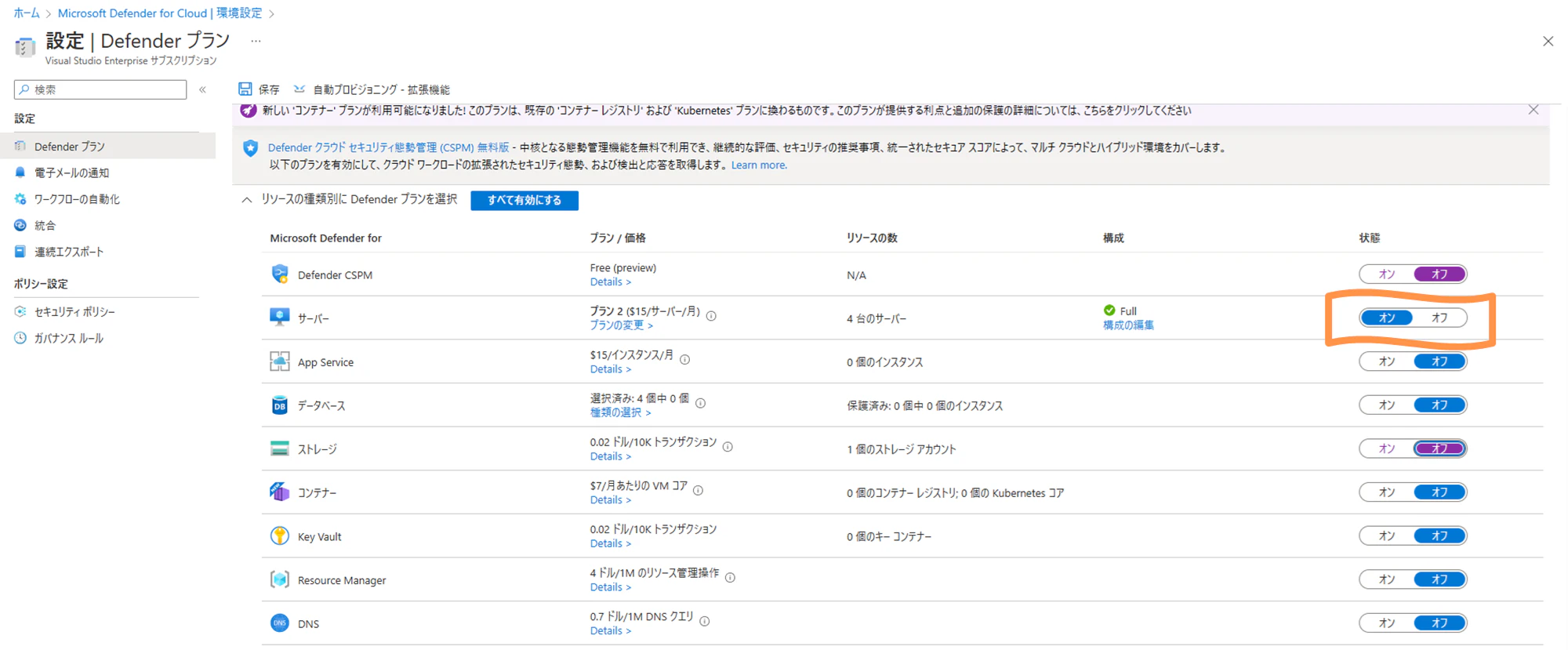This screenshot has width=1568, height=650.
Task: Click the DNS row icon
Action: [x=279, y=623]
